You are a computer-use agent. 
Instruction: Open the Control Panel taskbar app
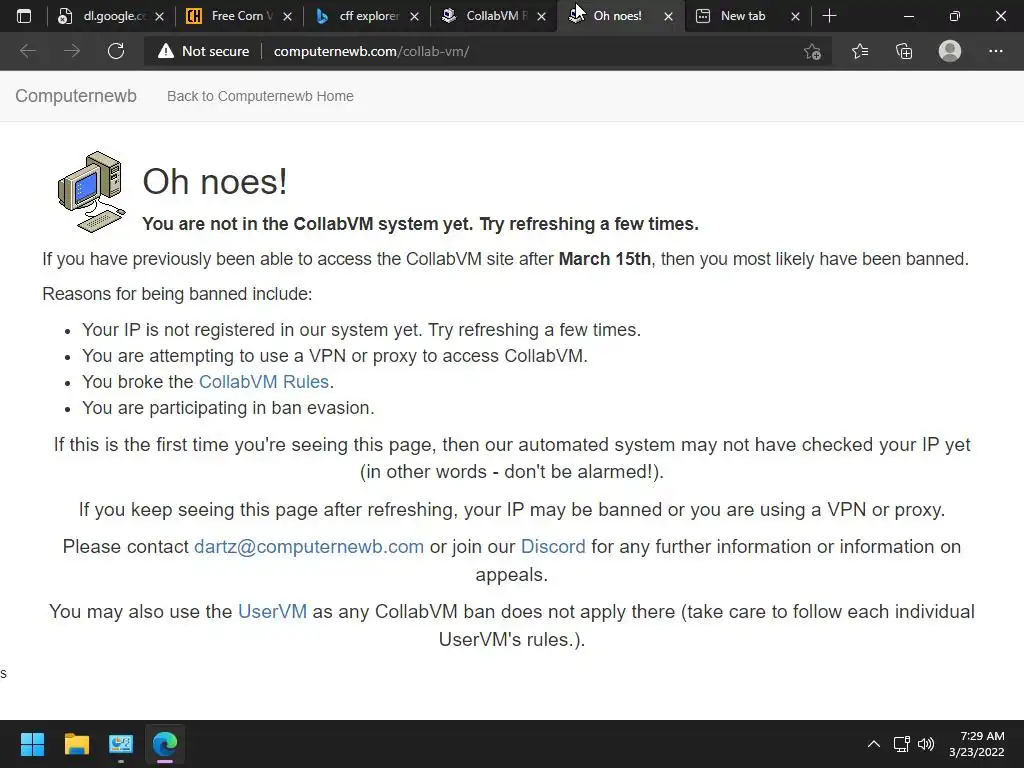pos(121,744)
